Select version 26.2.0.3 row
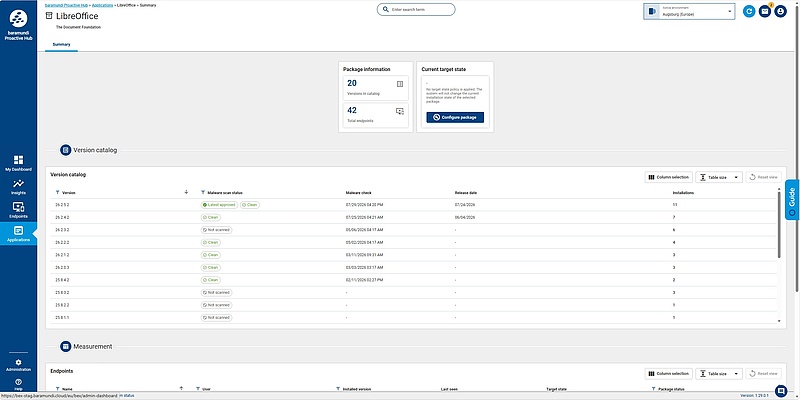 click(x=413, y=267)
